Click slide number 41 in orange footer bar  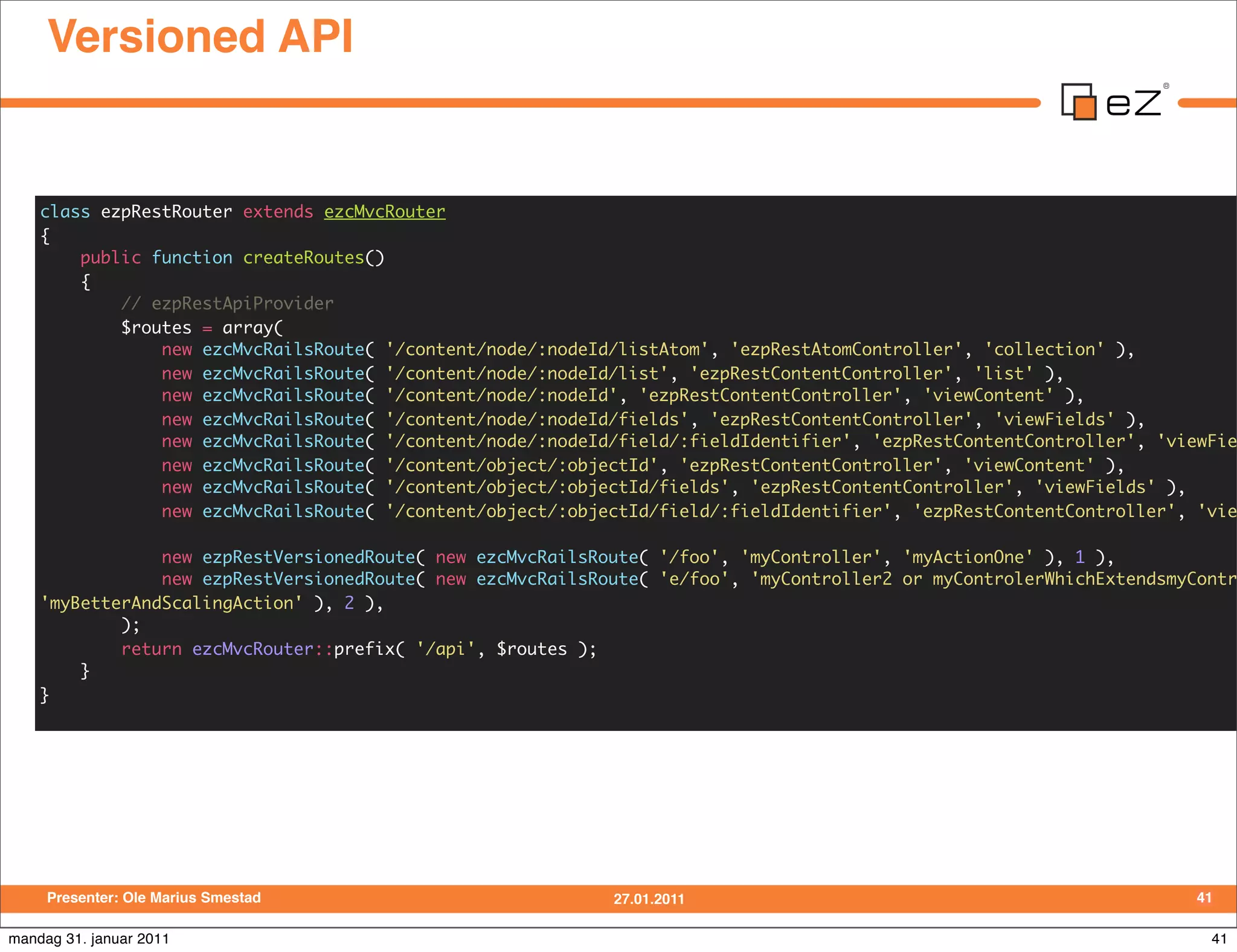(1204, 898)
